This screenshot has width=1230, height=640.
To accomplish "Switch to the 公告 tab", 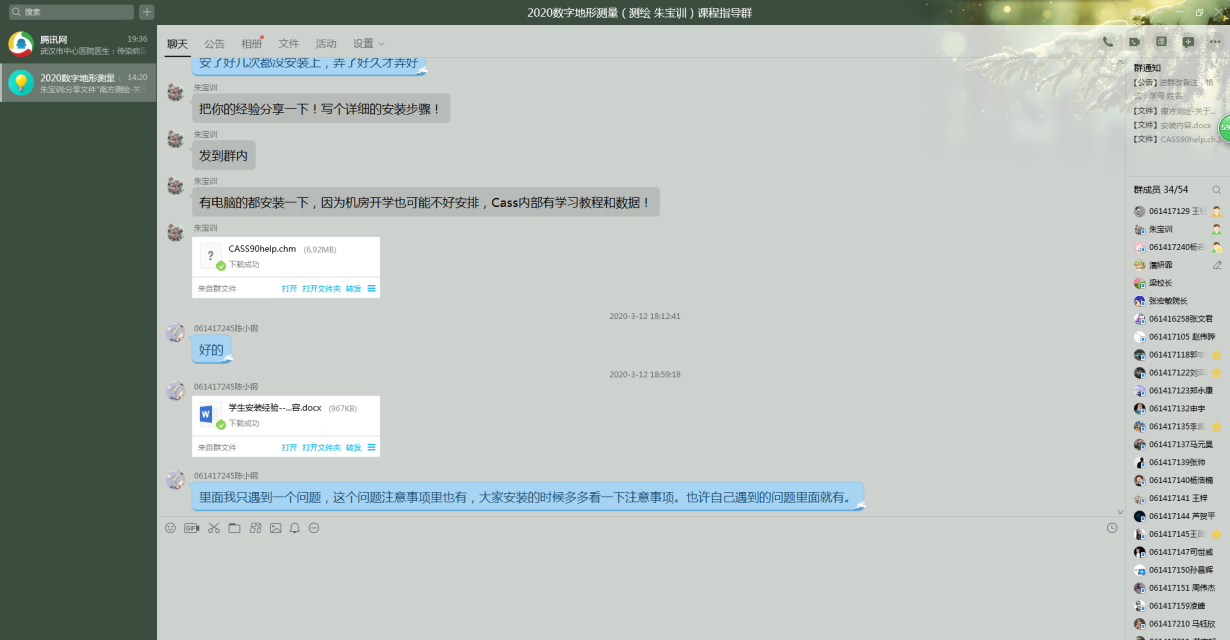I will coord(214,44).
